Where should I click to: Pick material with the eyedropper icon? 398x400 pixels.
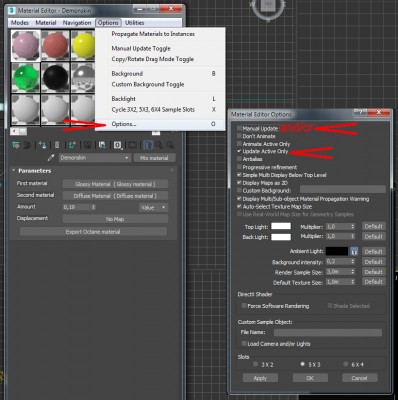51,158
